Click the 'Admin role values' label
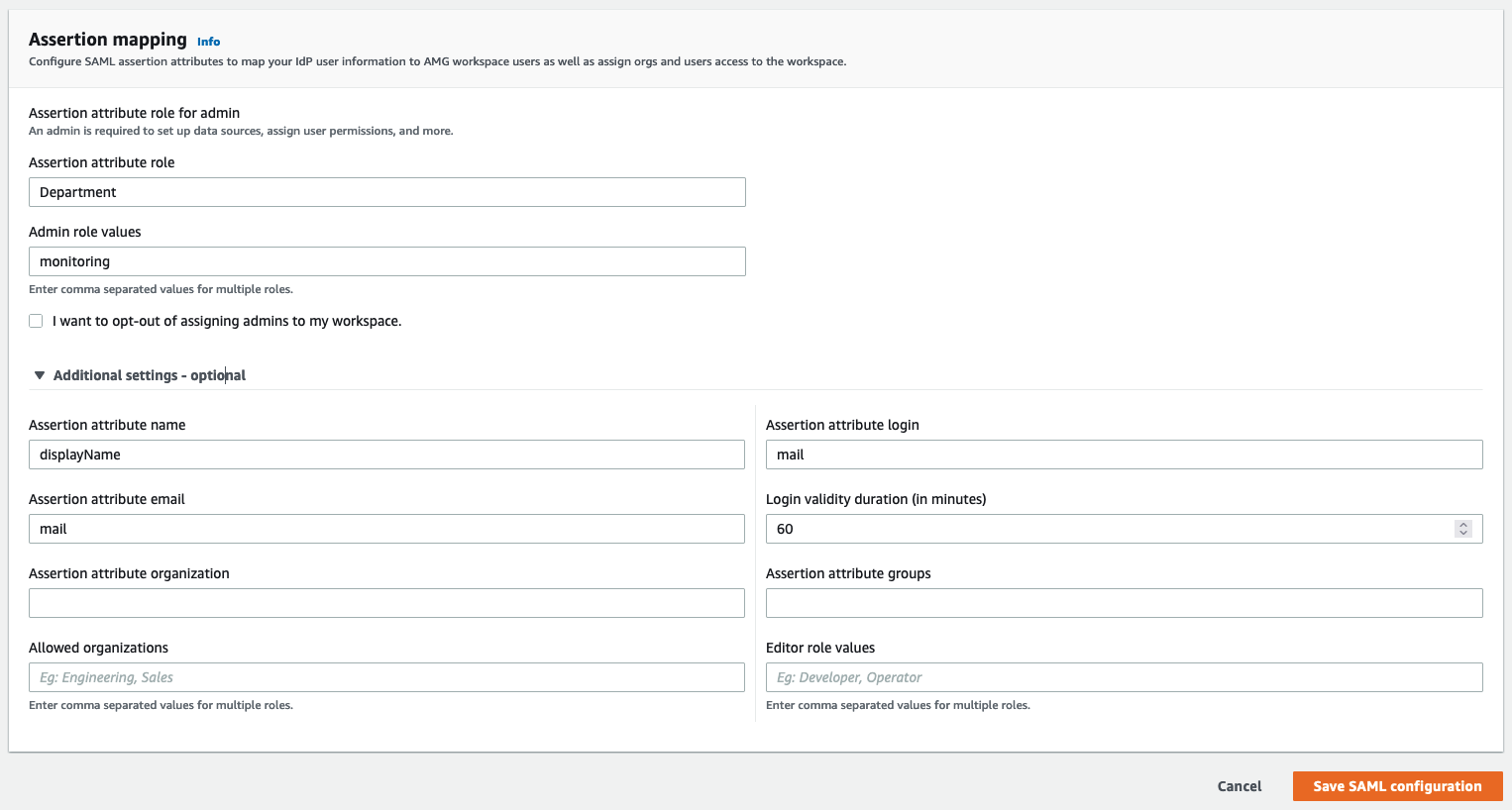The height and width of the screenshot is (810, 1512). (x=85, y=232)
